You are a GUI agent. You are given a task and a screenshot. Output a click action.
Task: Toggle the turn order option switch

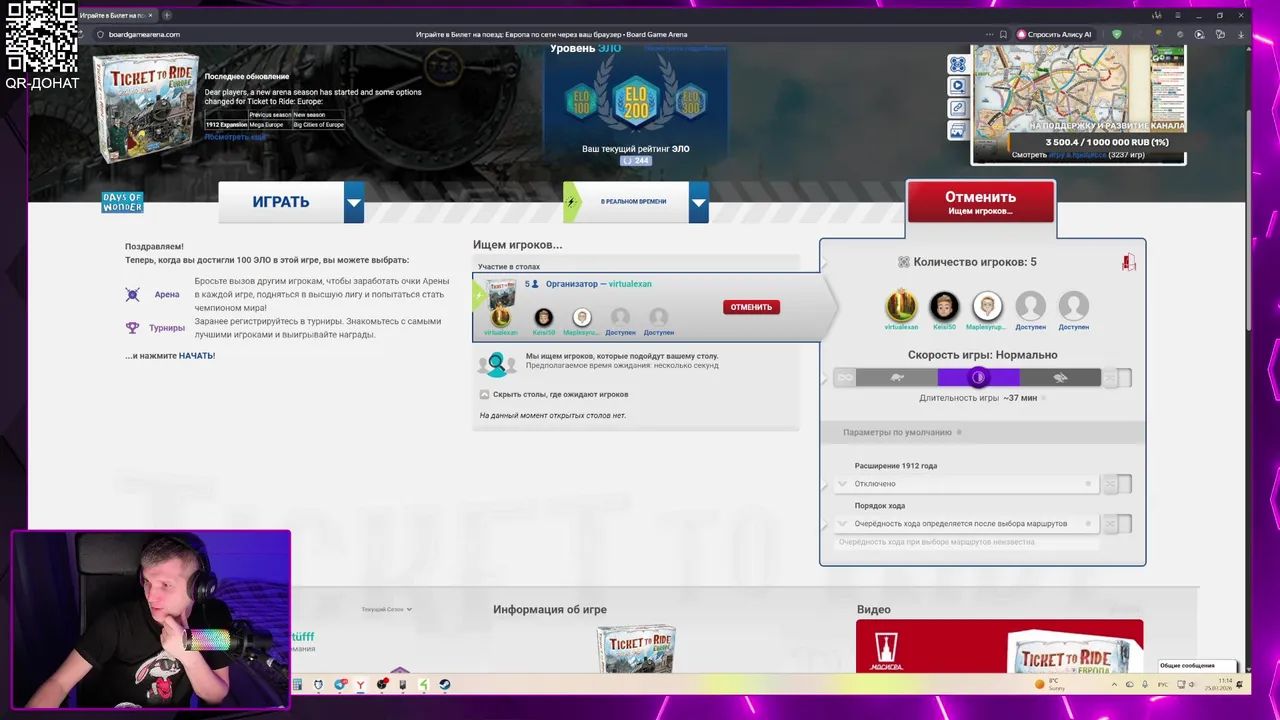coord(1117,524)
